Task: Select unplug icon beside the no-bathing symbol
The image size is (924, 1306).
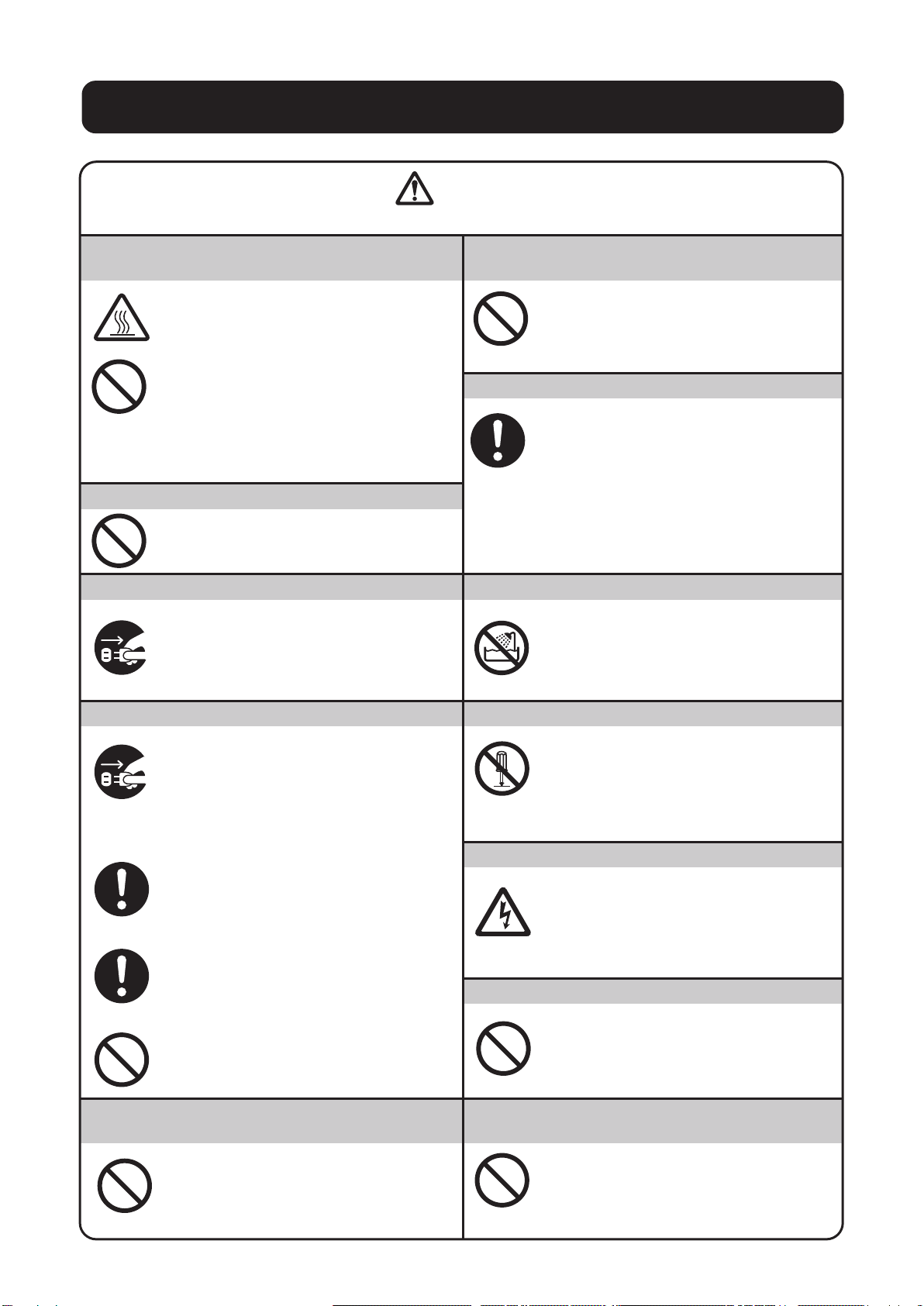Action: [122, 648]
